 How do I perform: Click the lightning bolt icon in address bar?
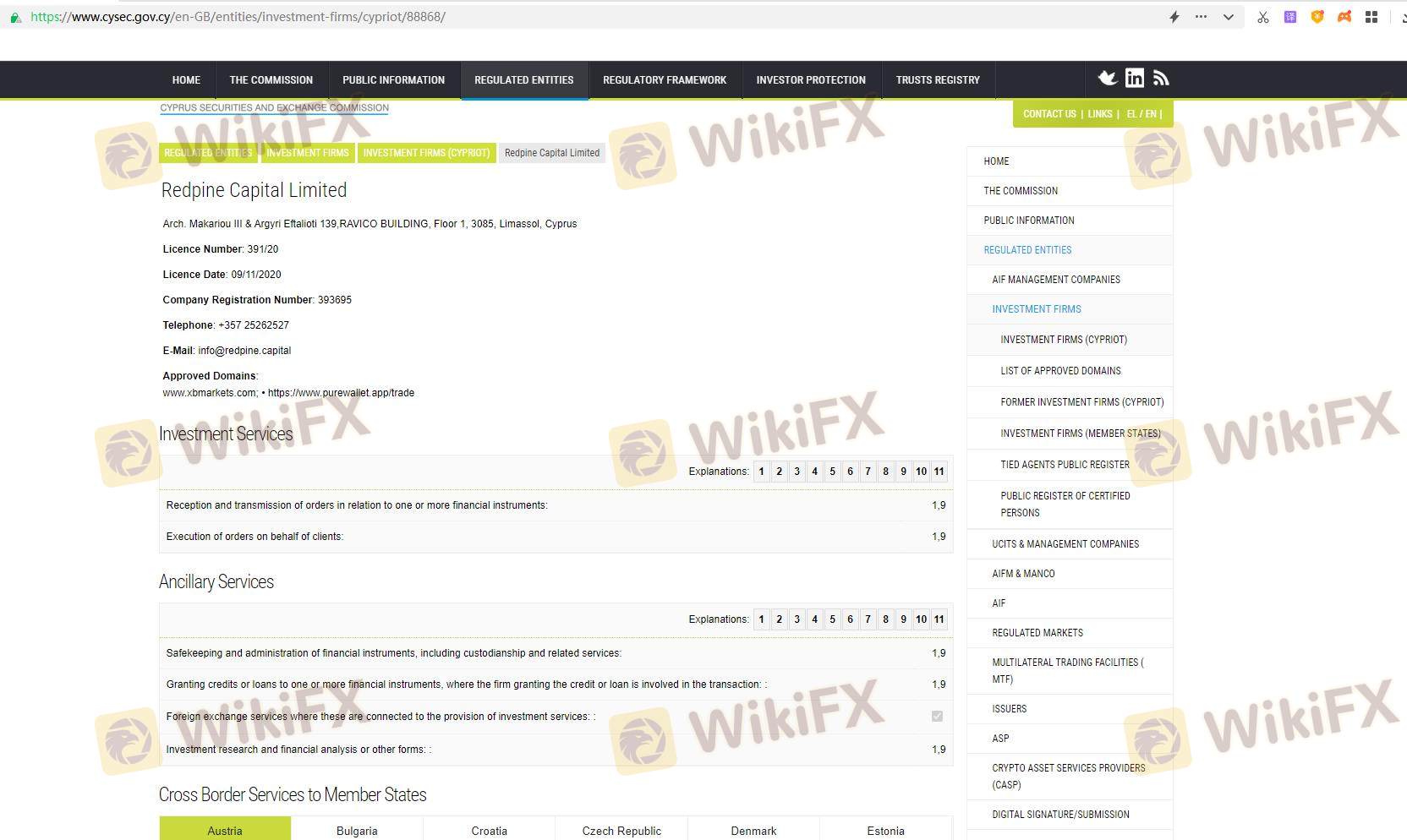coord(1174,17)
